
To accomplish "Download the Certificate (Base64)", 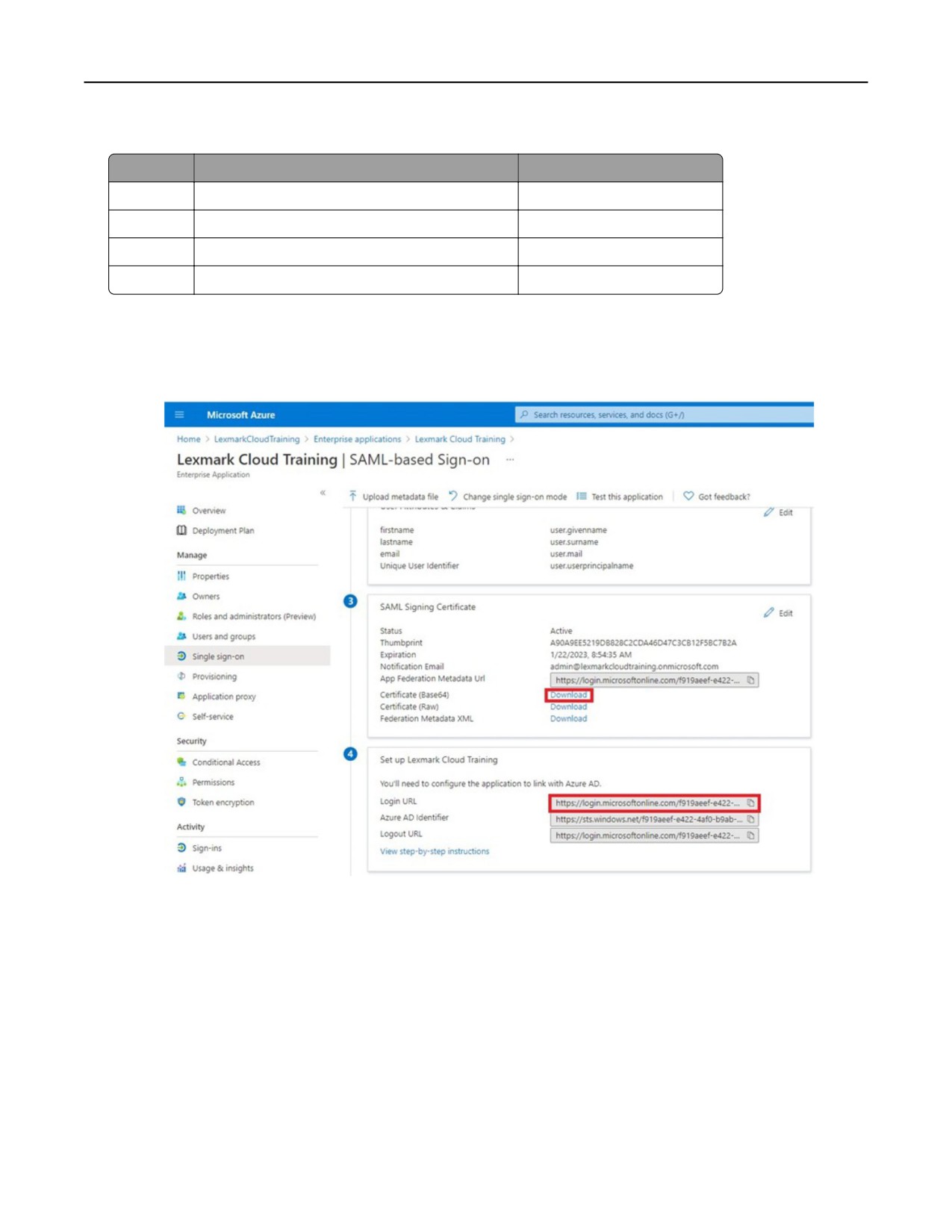I will (x=568, y=695).
